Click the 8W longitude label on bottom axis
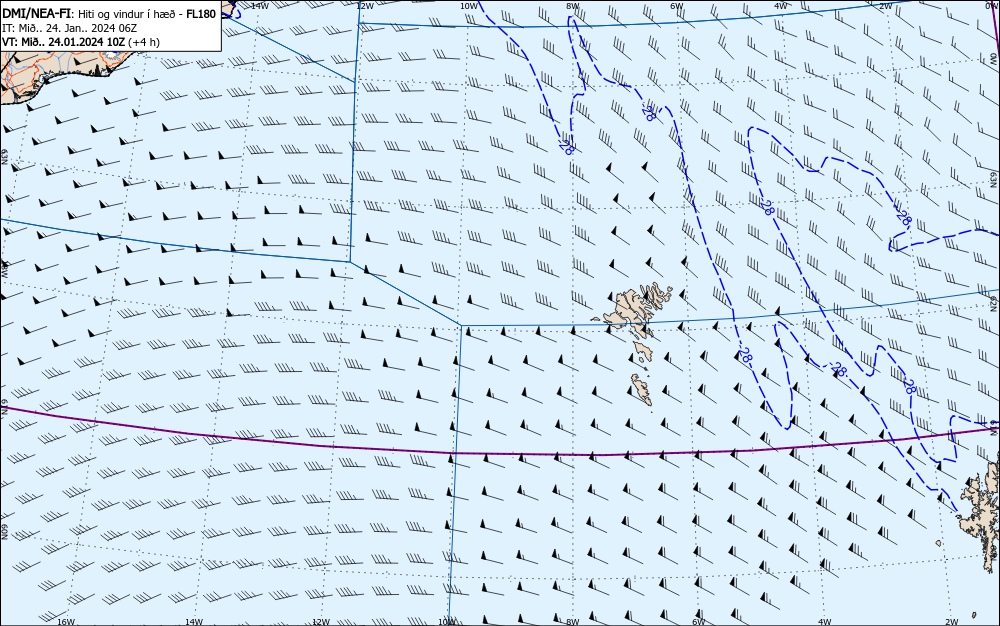 tap(573, 622)
